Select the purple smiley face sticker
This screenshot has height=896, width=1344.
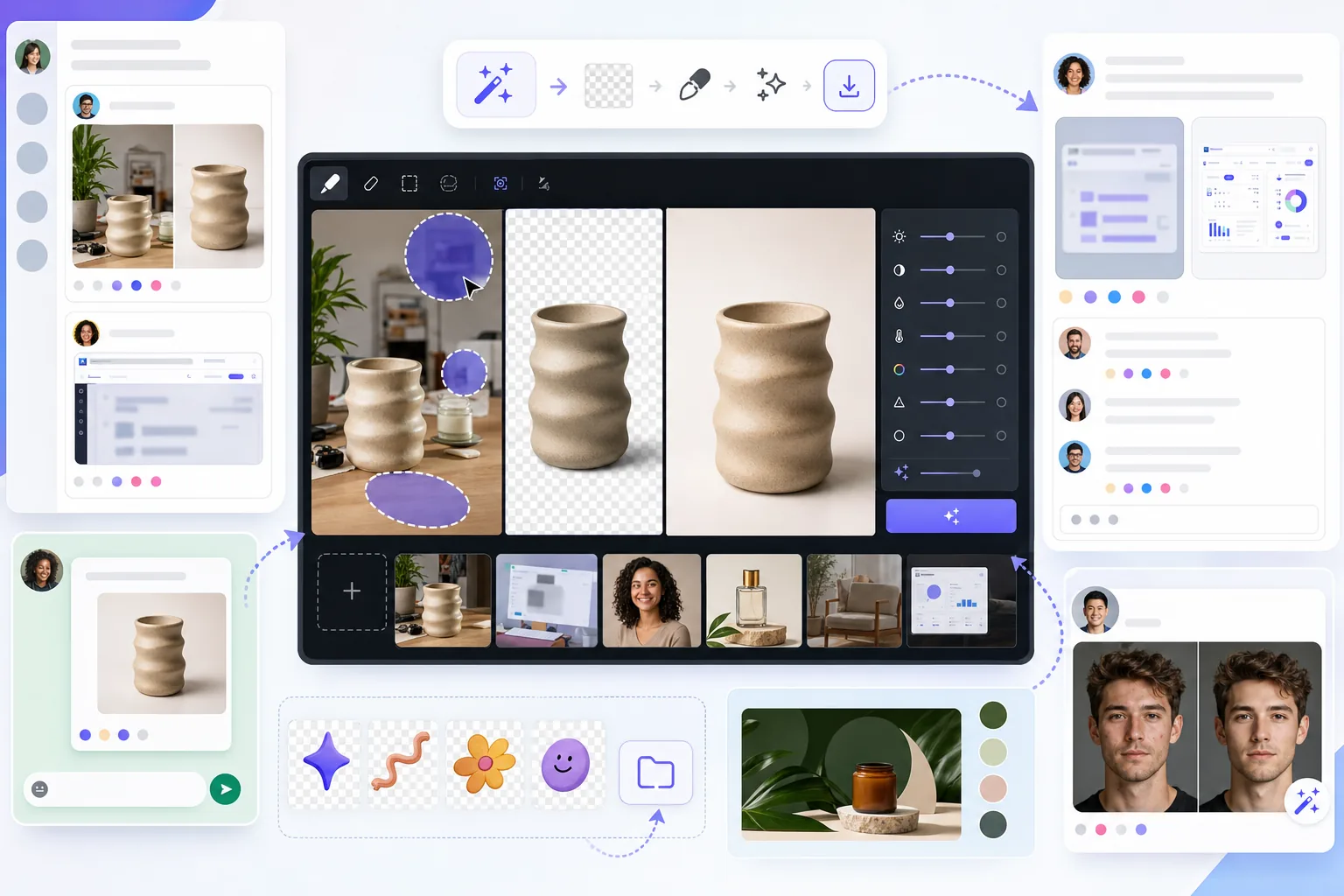565,765
